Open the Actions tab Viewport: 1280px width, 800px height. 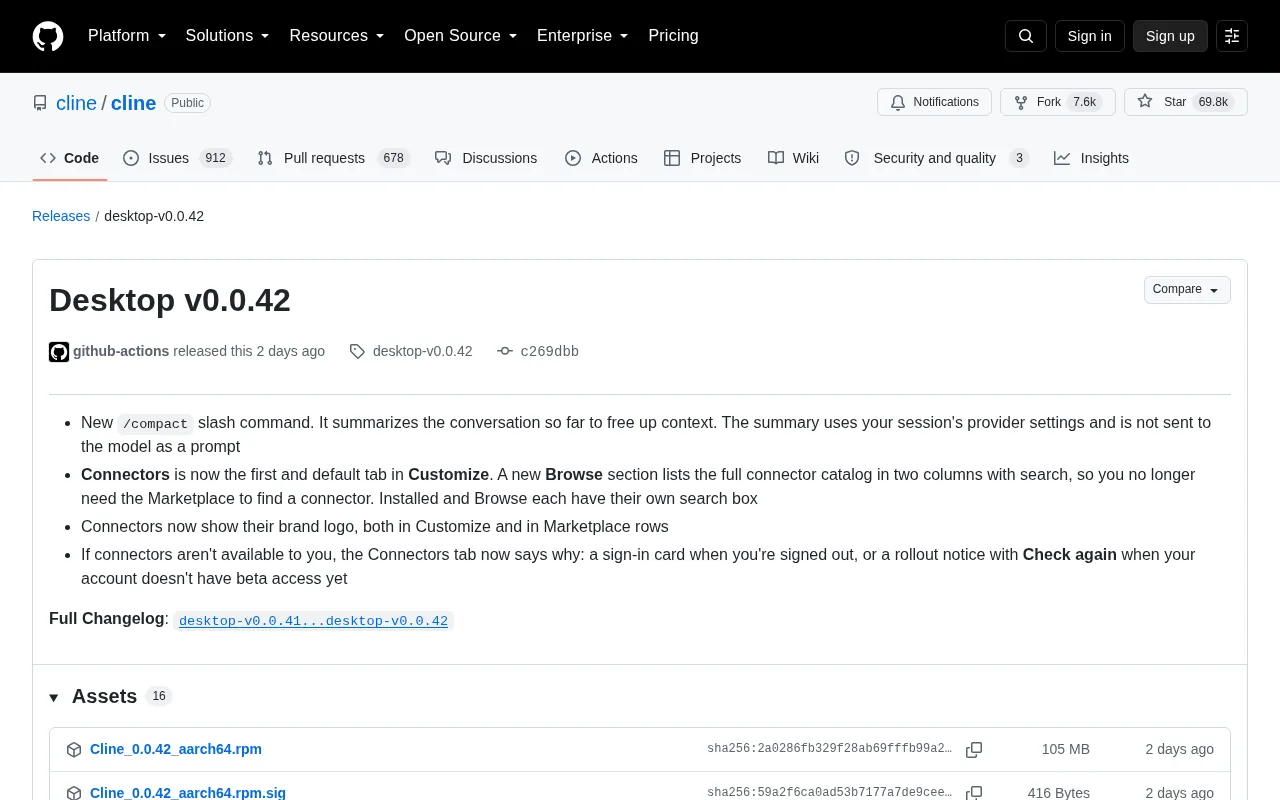coord(601,158)
